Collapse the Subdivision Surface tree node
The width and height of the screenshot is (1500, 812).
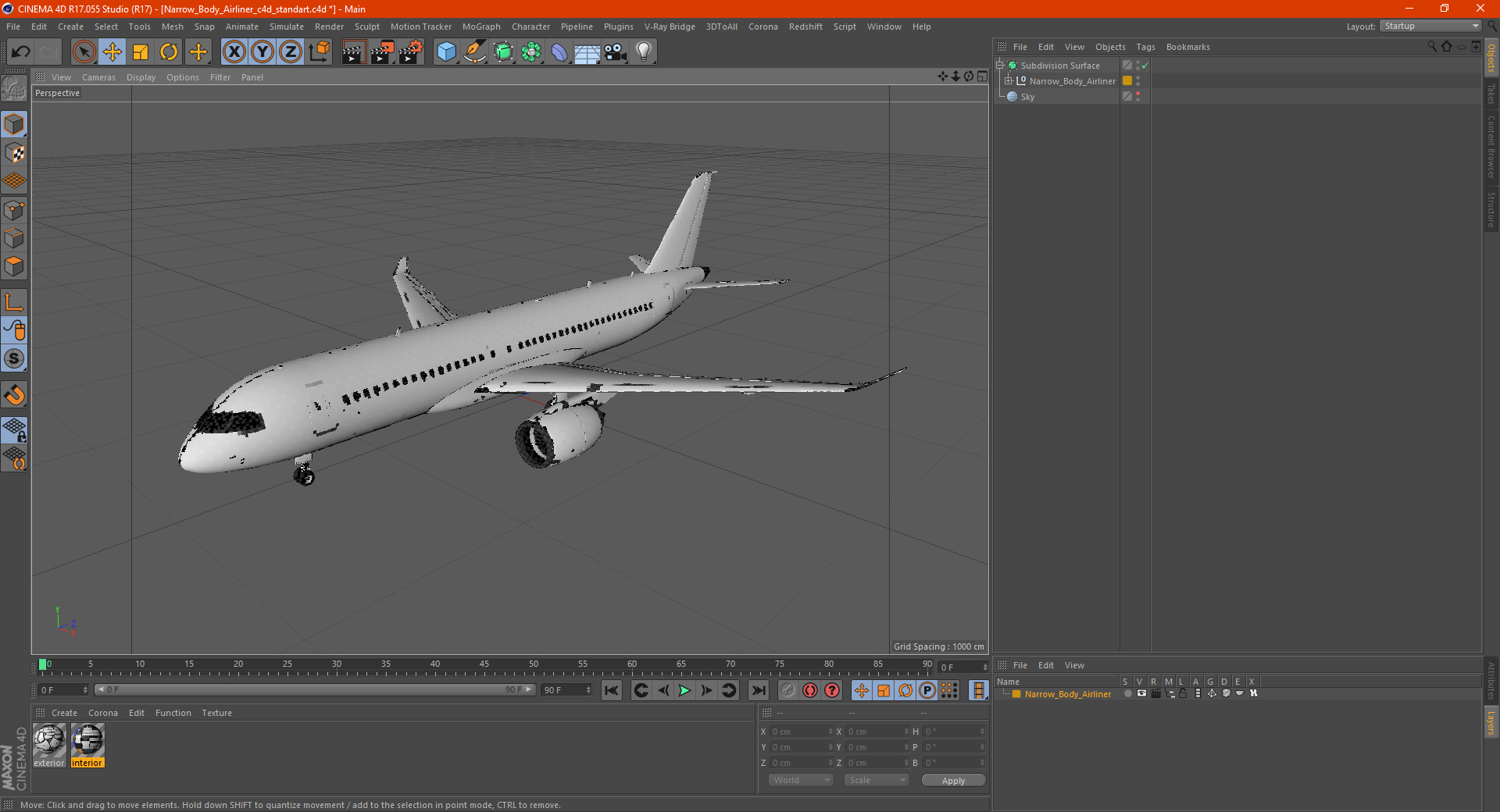pyautogui.click(x=999, y=66)
